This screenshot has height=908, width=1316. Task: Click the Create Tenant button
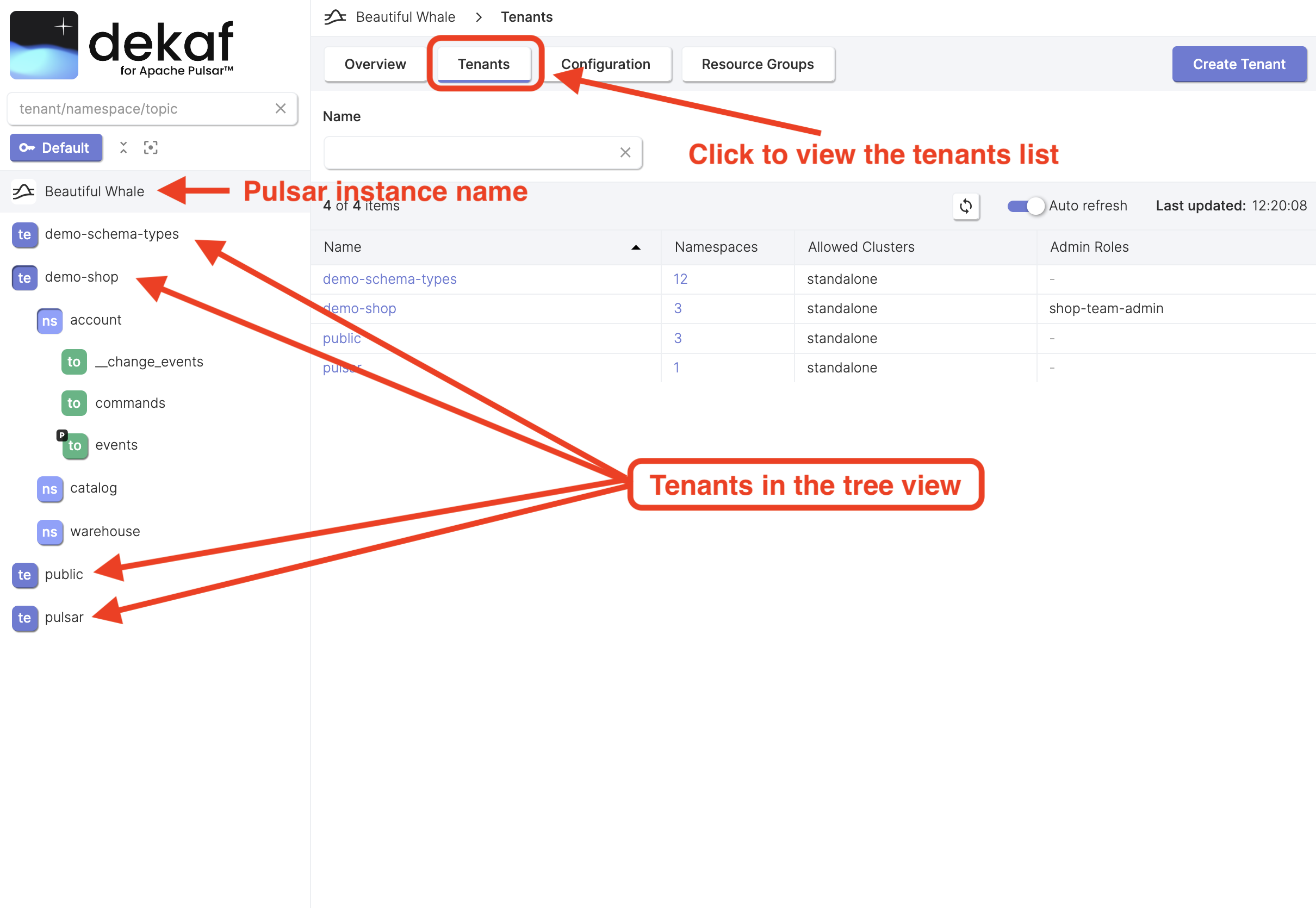[x=1239, y=63]
